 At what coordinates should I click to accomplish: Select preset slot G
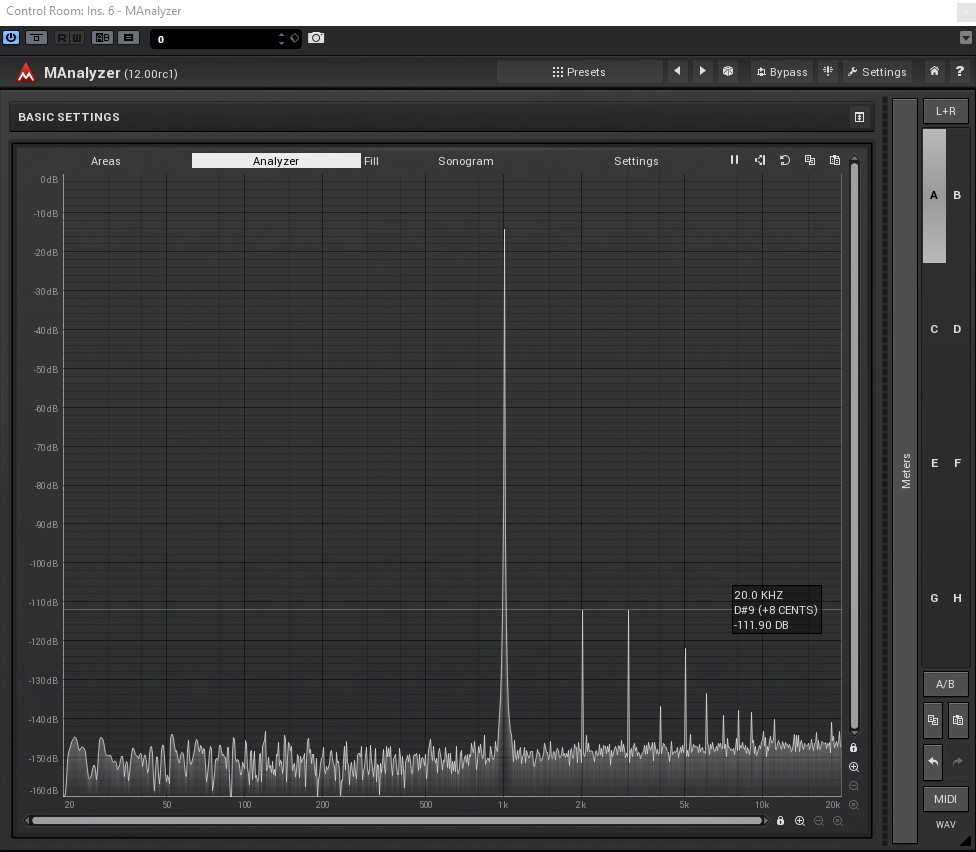click(934, 598)
